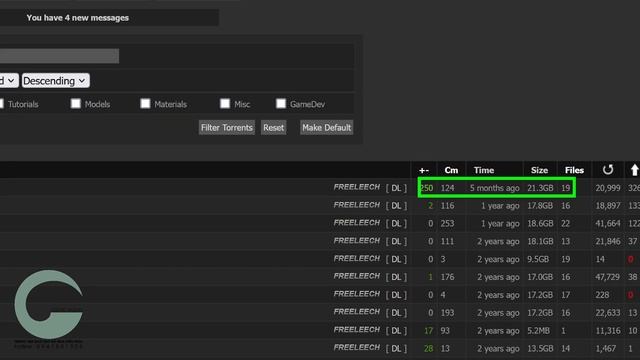The width and height of the screenshot is (640, 360).
Task: Click the FREELEECH tag on the 5.2MB row
Action: click(357, 330)
